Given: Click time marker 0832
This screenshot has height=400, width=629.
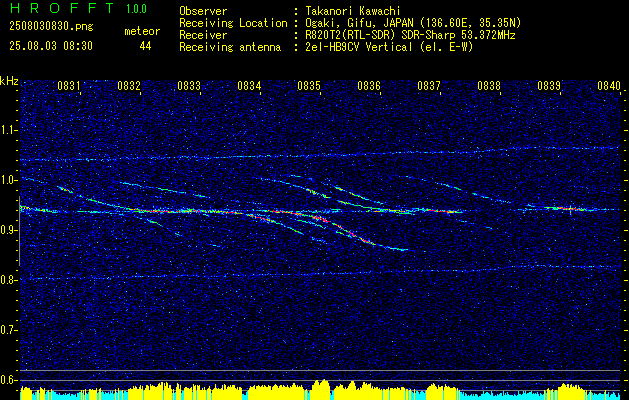Looking at the screenshot, I should point(129,86).
